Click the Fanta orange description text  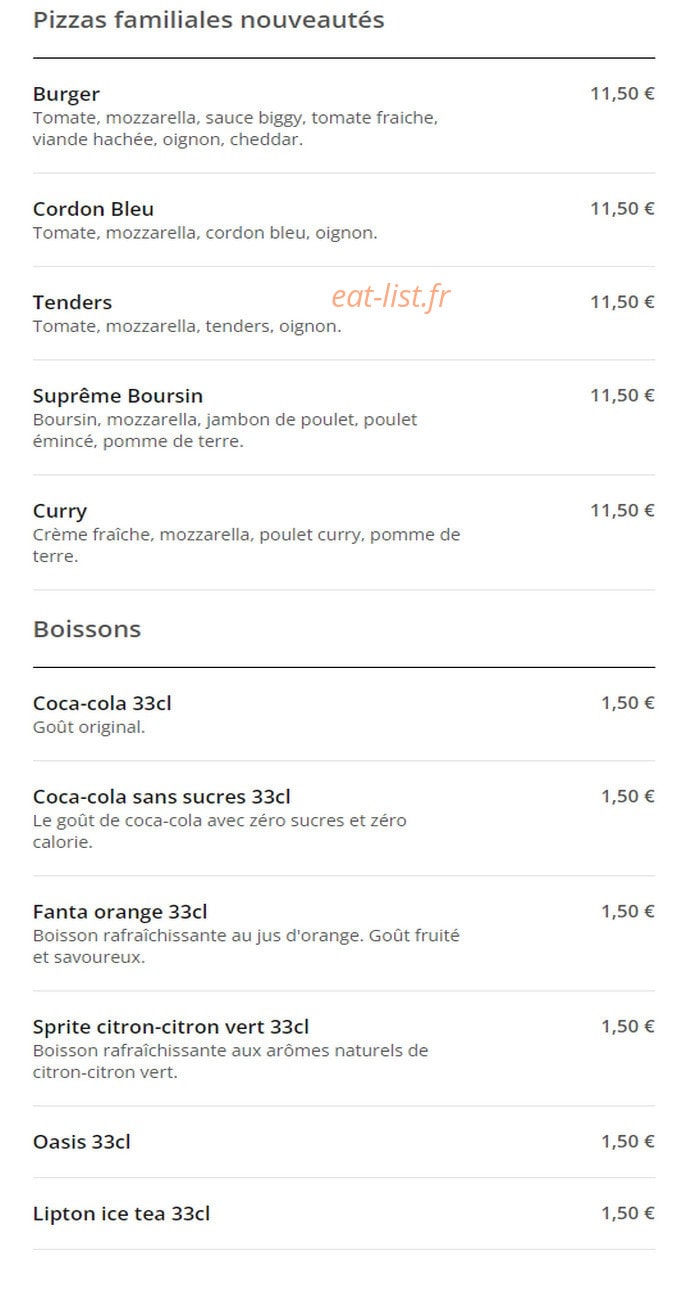[246, 947]
